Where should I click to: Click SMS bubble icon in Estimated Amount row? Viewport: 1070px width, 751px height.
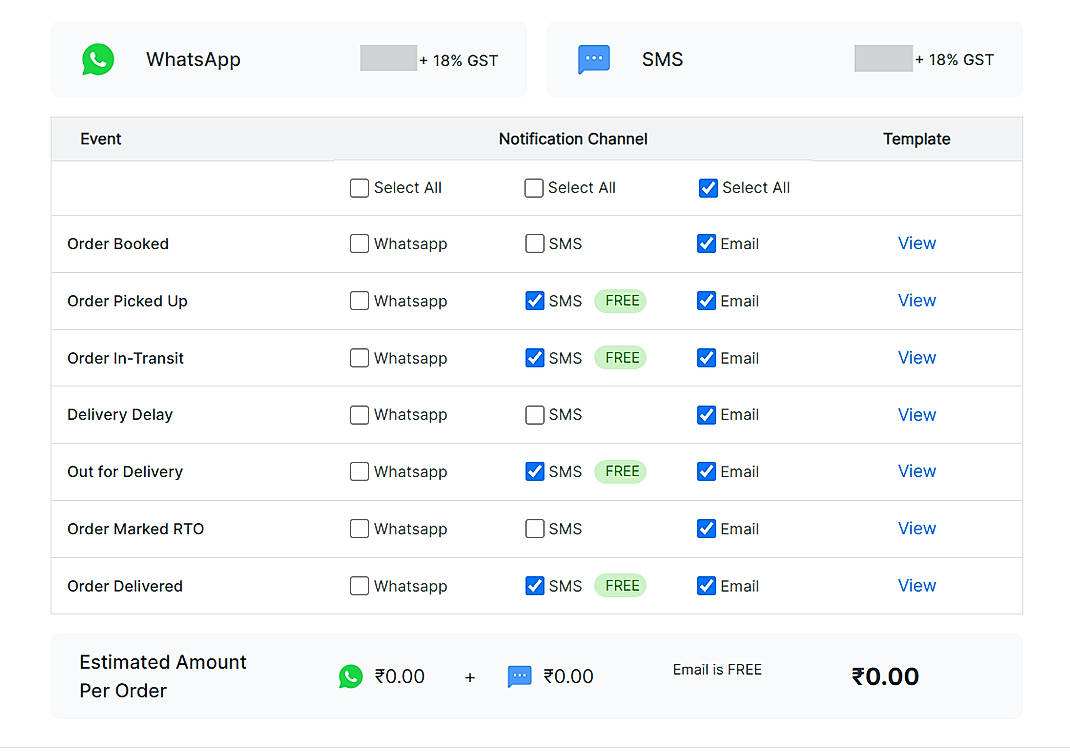(519, 677)
